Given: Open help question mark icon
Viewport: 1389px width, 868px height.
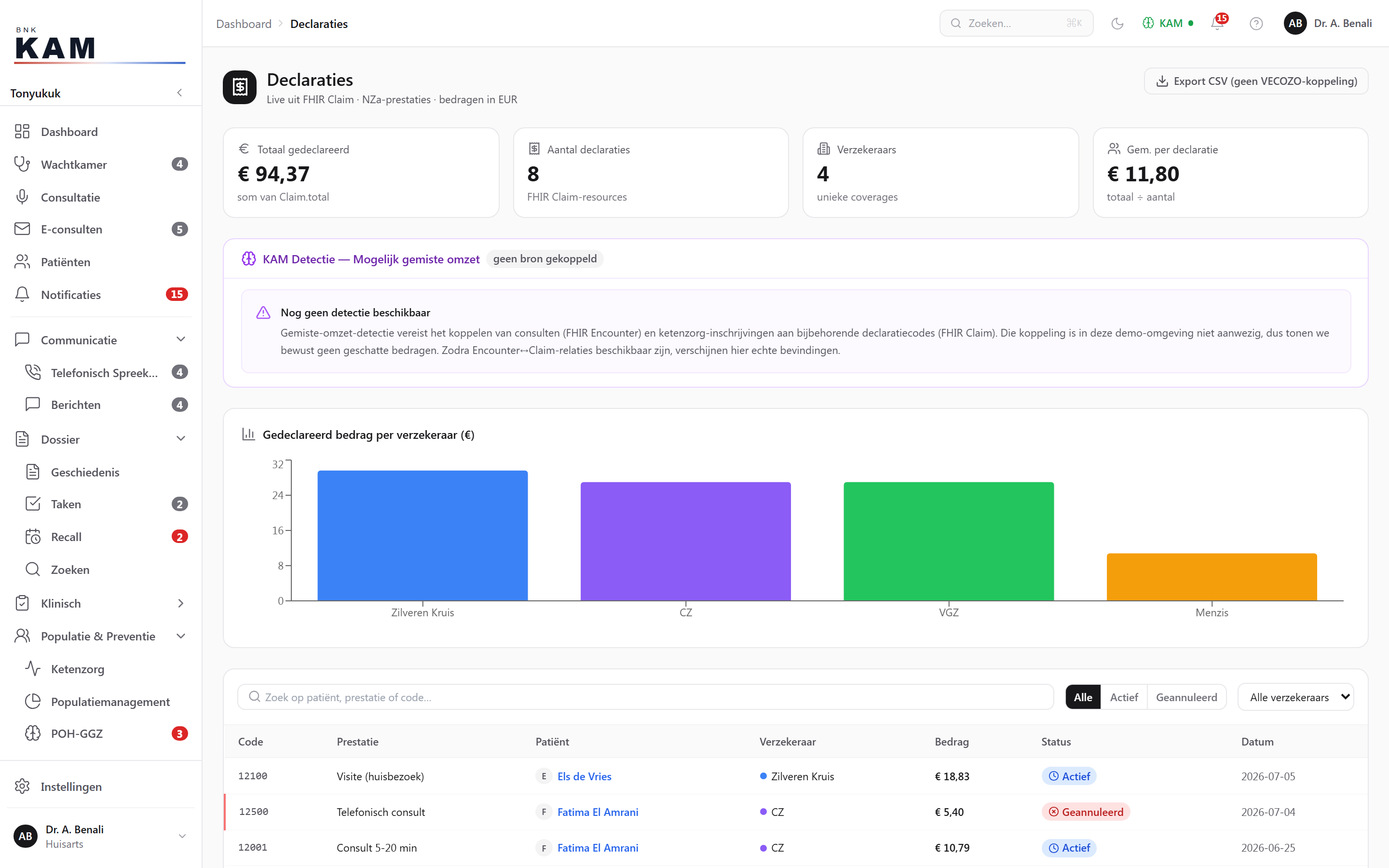Looking at the screenshot, I should (1256, 24).
